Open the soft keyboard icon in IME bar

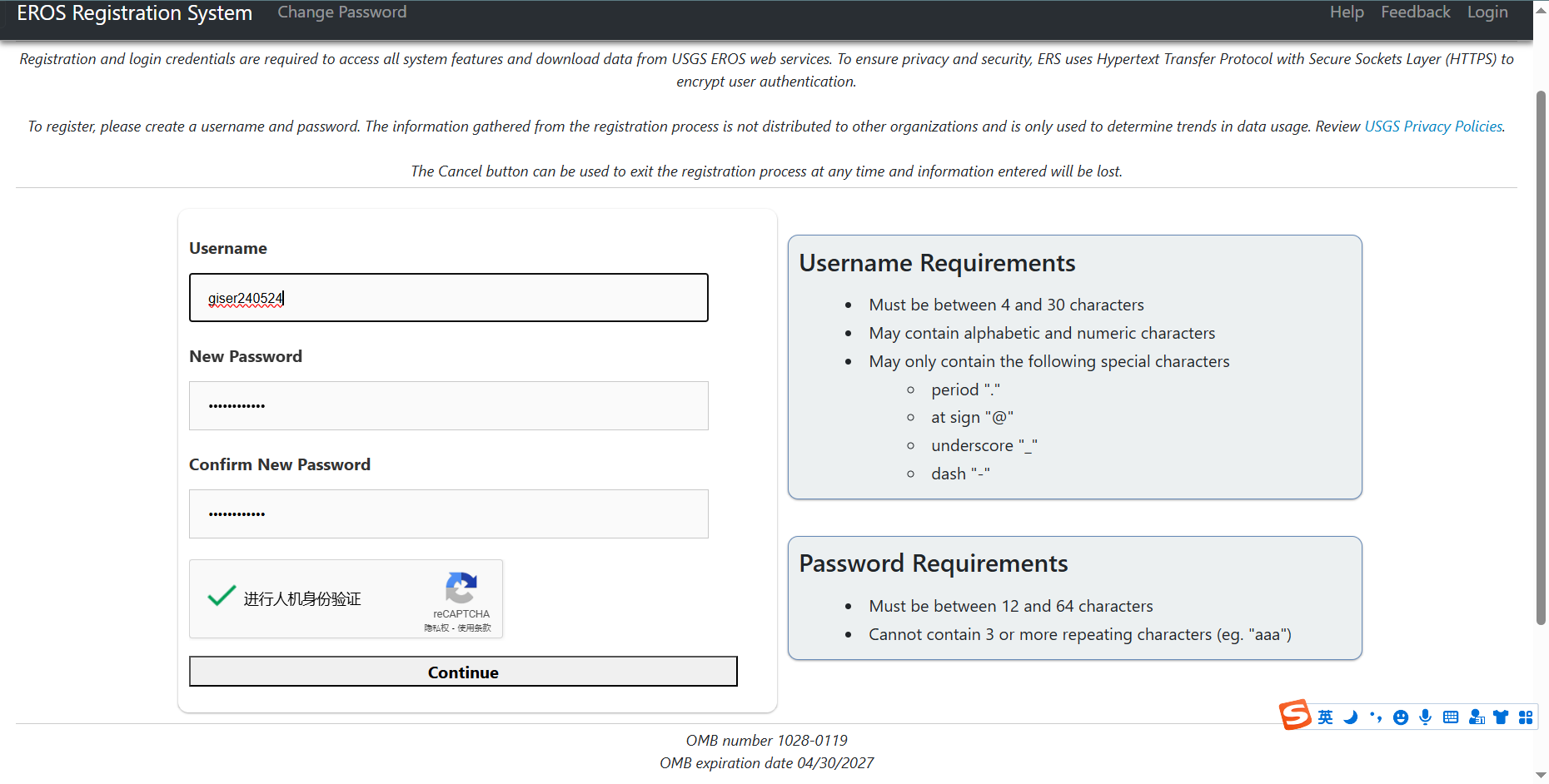point(1451,717)
